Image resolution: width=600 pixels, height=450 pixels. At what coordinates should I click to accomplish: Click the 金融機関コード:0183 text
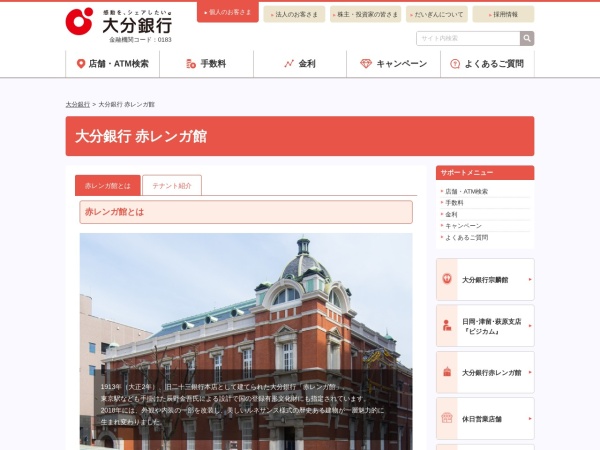point(140,39)
